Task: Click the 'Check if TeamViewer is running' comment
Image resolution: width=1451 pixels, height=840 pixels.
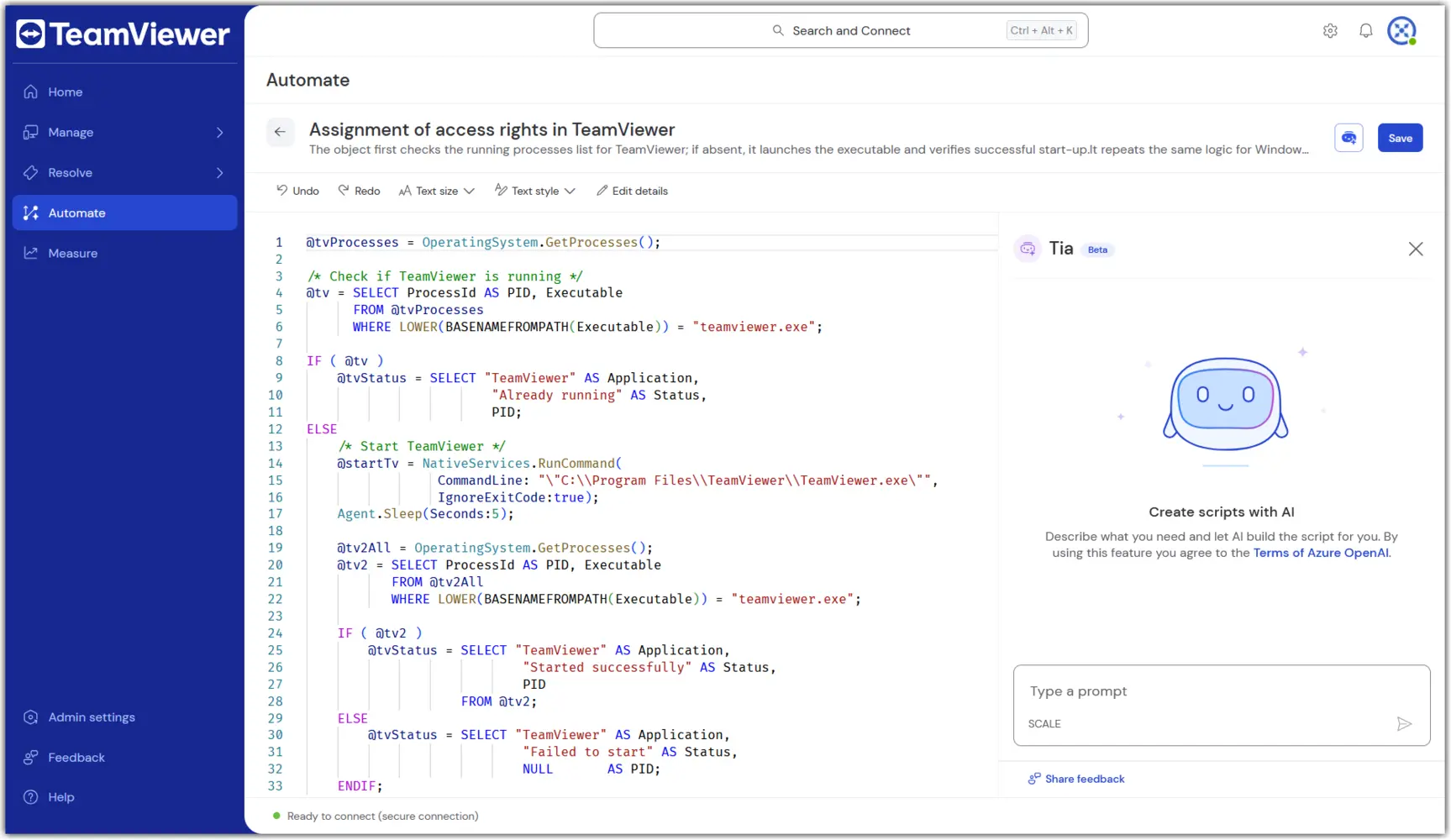Action: 444,276
